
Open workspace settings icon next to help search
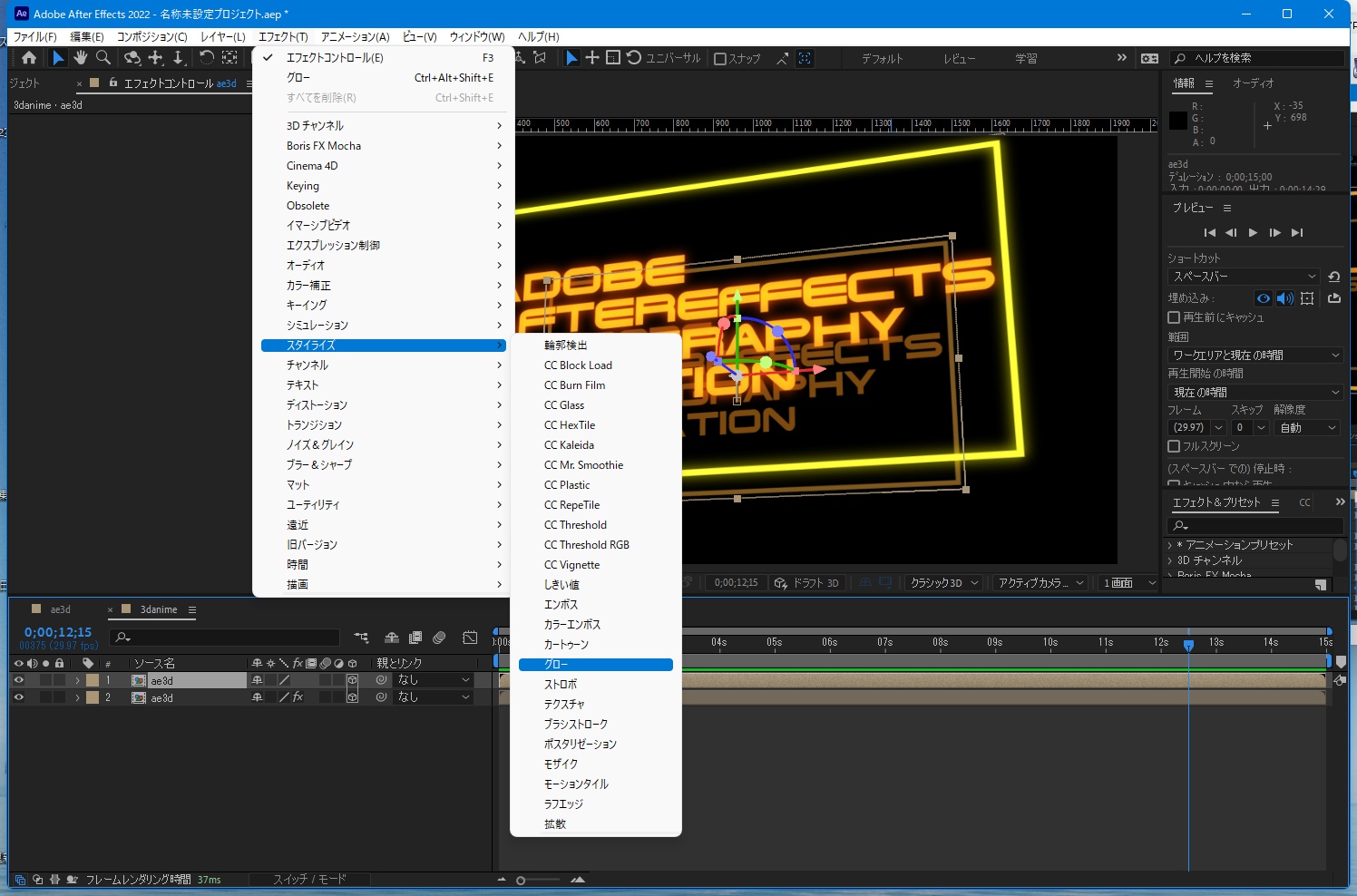1150,58
